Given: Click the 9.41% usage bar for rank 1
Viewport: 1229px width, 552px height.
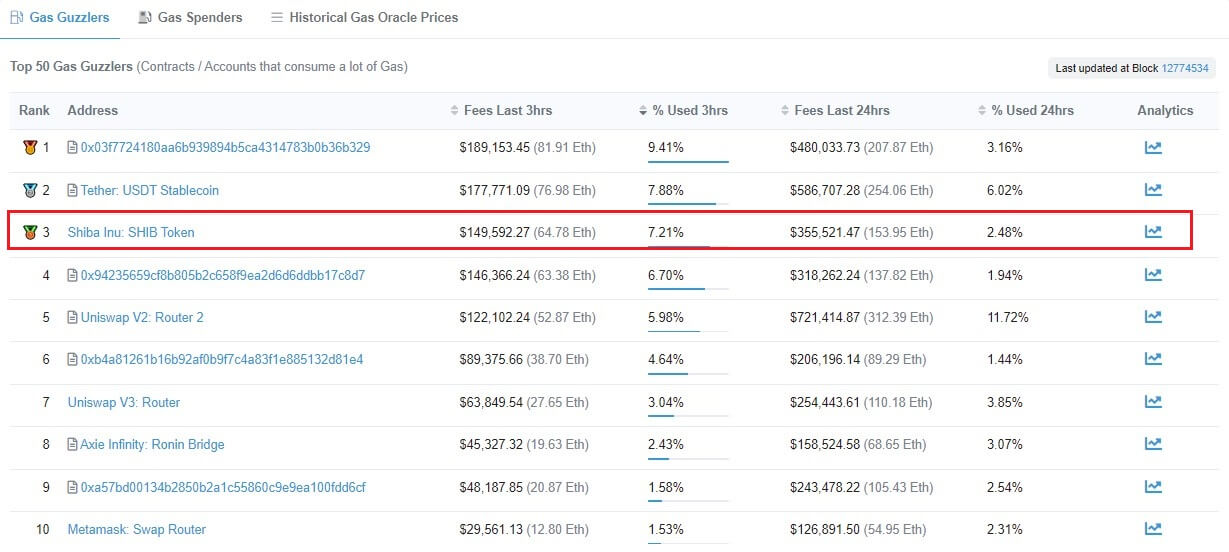Looking at the screenshot, I should (x=688, y=161).
